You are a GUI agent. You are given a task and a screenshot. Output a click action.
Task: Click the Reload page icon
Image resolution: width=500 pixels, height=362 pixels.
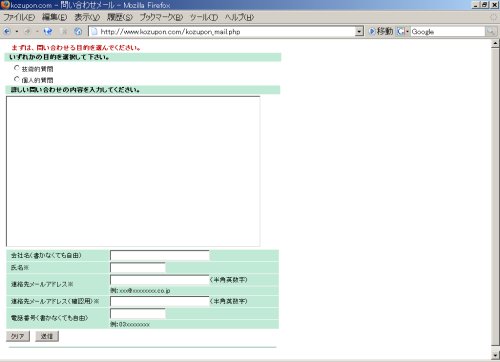[48, 32]
